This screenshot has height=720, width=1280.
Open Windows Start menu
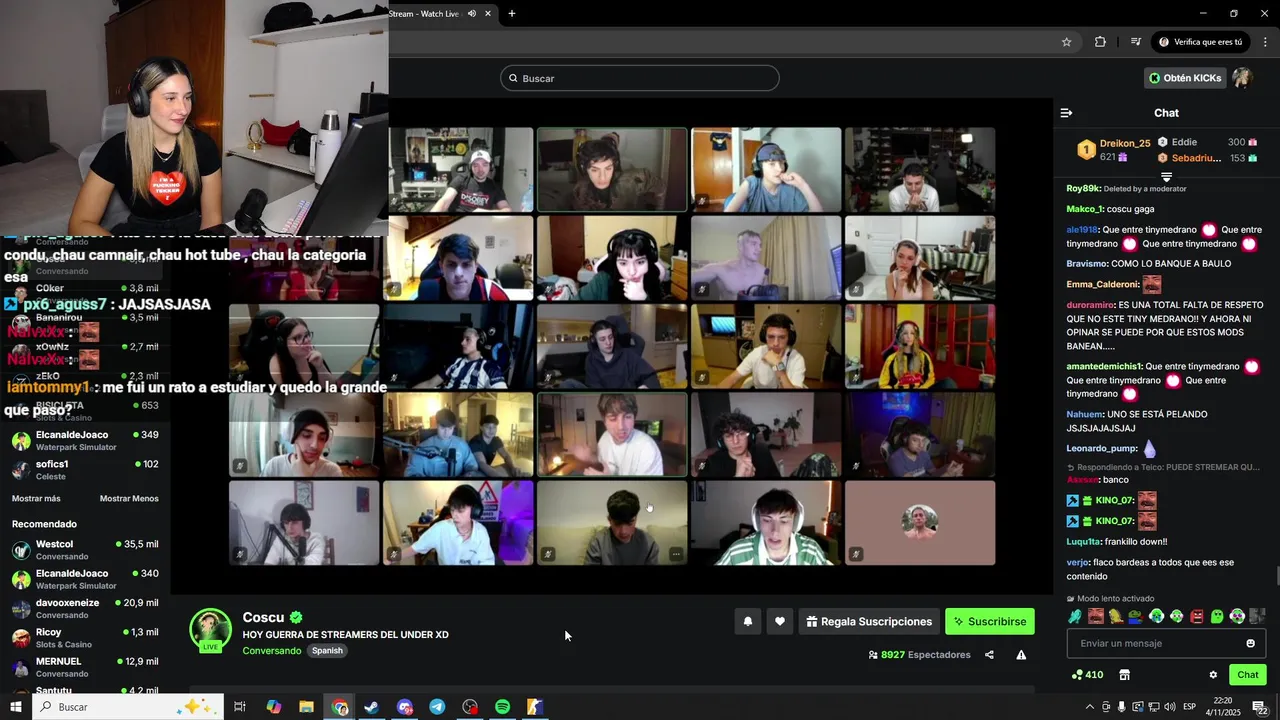(17, 707)
